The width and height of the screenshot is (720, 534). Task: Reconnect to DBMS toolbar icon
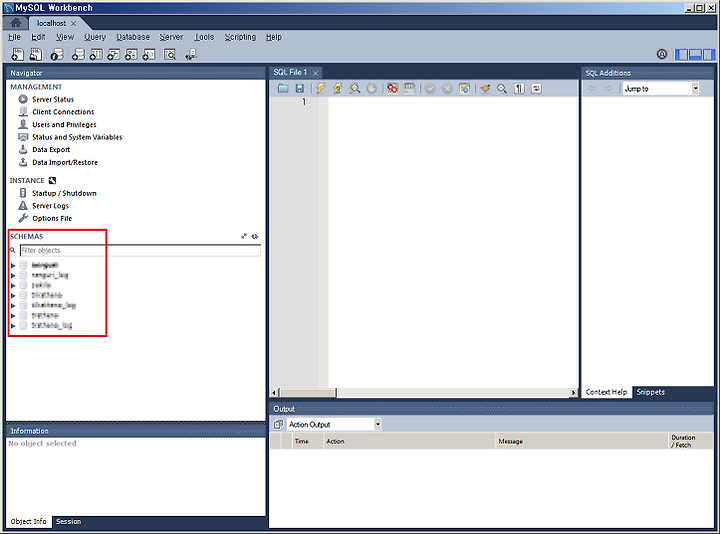191,55
